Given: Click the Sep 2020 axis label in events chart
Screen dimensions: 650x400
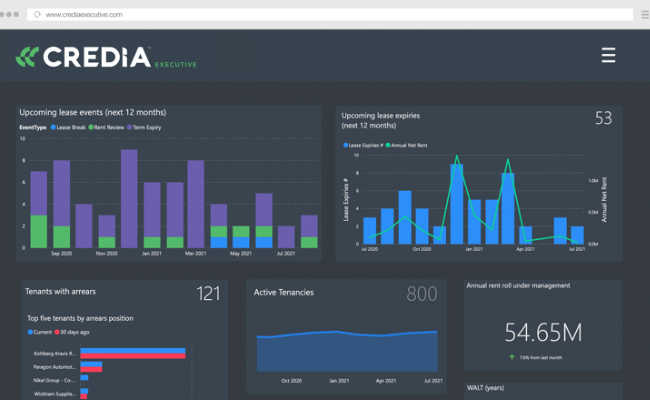Looking at the screenshot, I should [61, 253].
